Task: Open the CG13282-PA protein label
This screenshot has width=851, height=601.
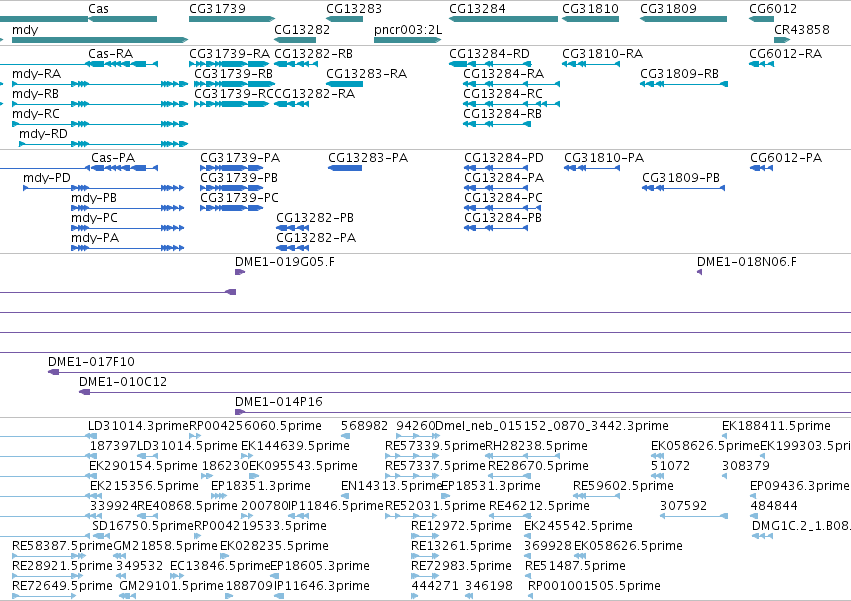Action: click(x=316, y=238)
